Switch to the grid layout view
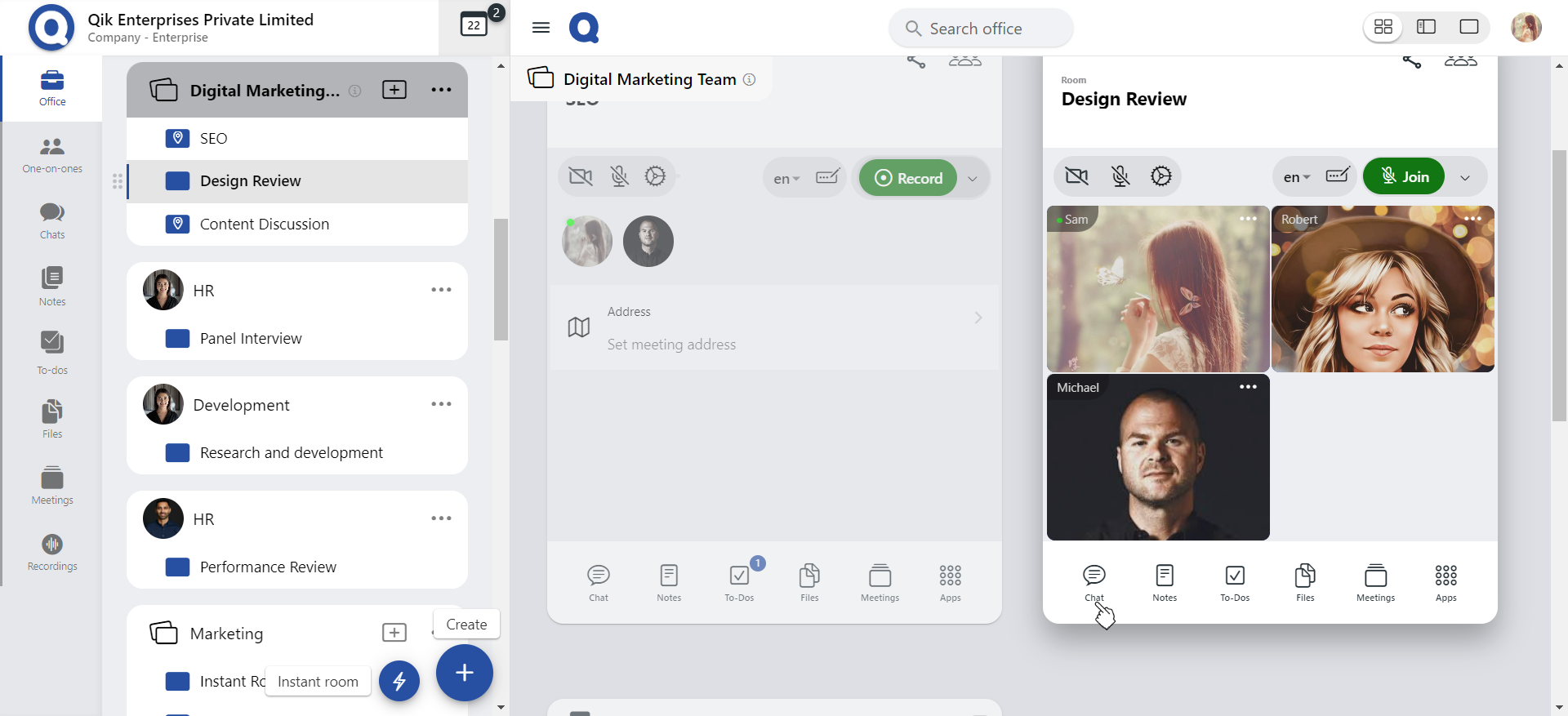This screenshot has width=1568, height=716. tap(1383, 27)
